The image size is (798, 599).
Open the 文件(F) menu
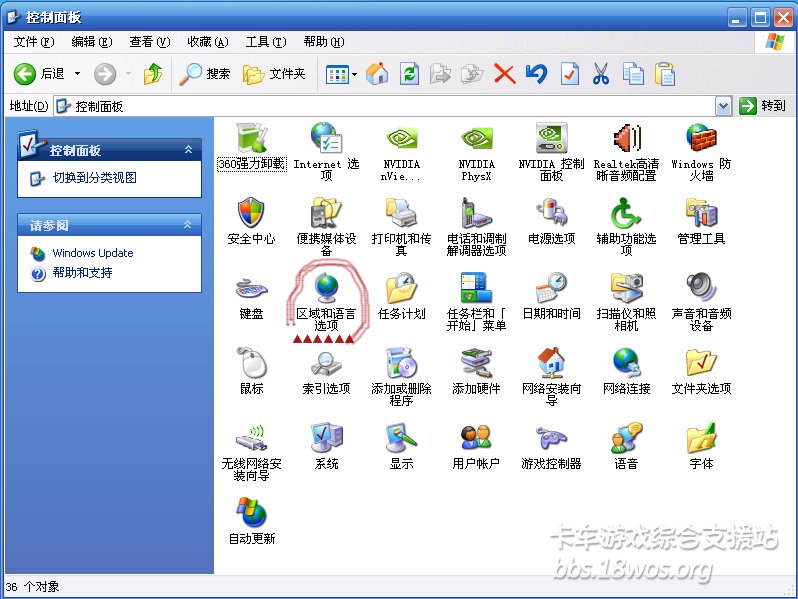point(34,42)
